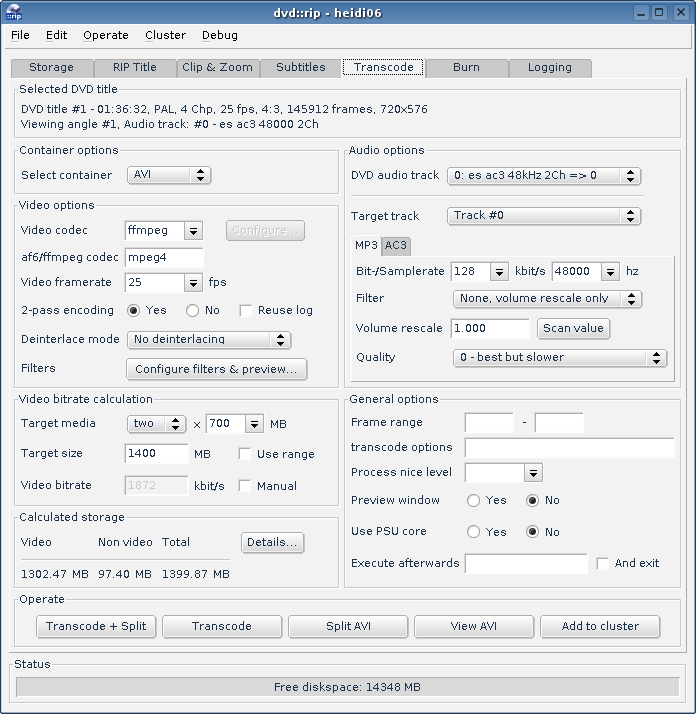Select the MP3 audio tab
The height and width of the screenshot is (714, 696).
(x=366, y=245)
